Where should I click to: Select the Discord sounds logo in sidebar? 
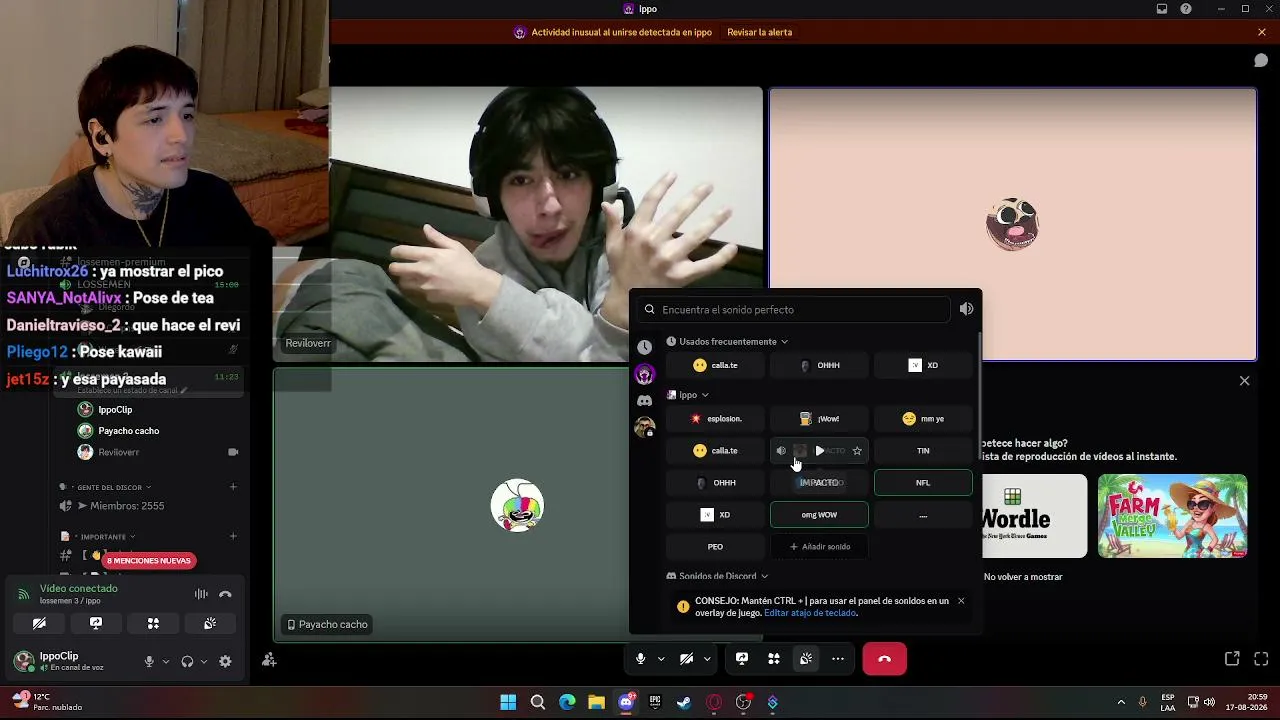click(645, 401)
